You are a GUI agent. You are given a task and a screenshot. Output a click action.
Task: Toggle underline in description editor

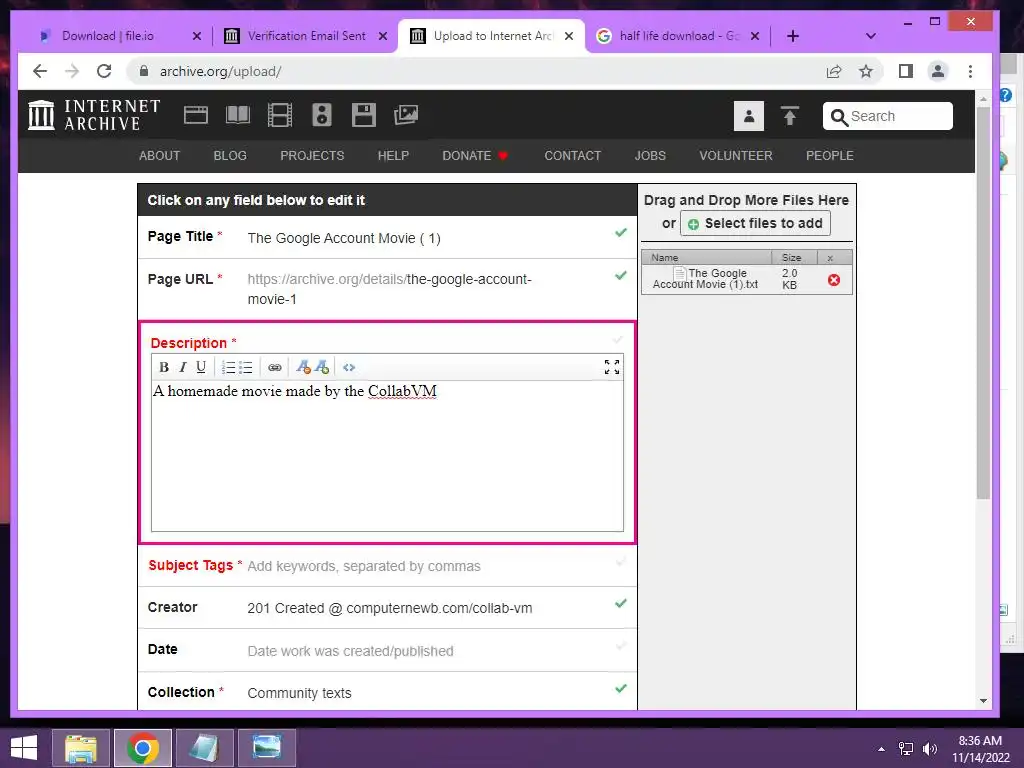coord(201,367)
